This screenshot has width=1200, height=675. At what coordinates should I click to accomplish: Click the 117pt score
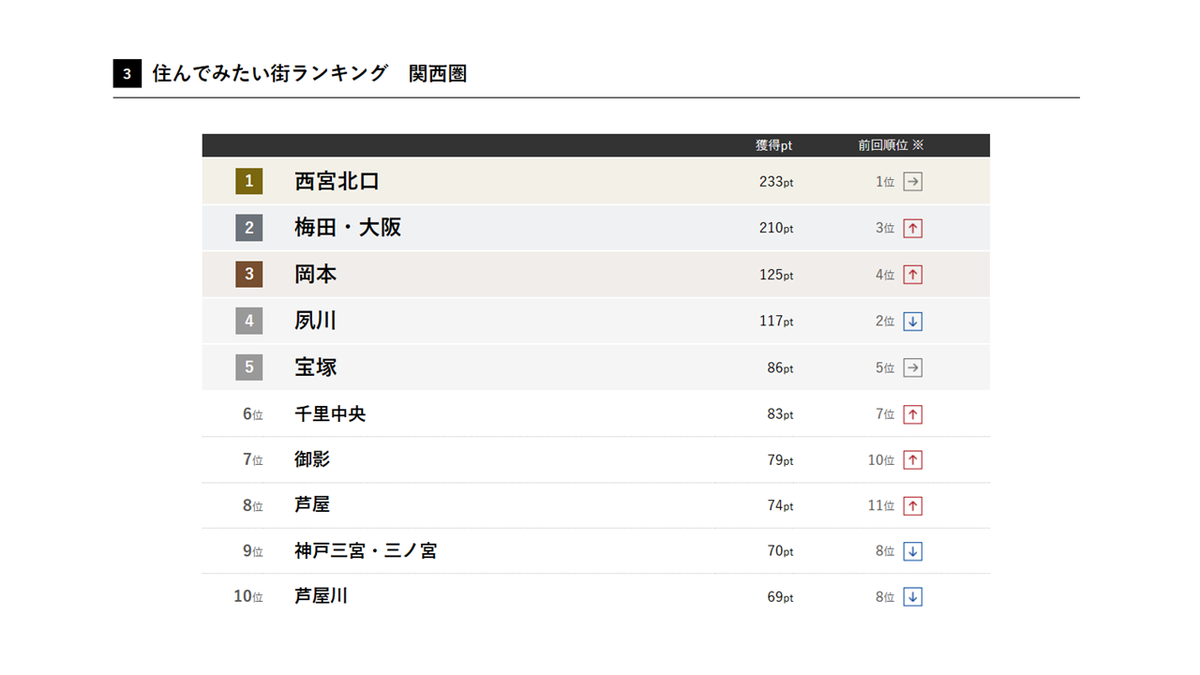click(776, 321)
